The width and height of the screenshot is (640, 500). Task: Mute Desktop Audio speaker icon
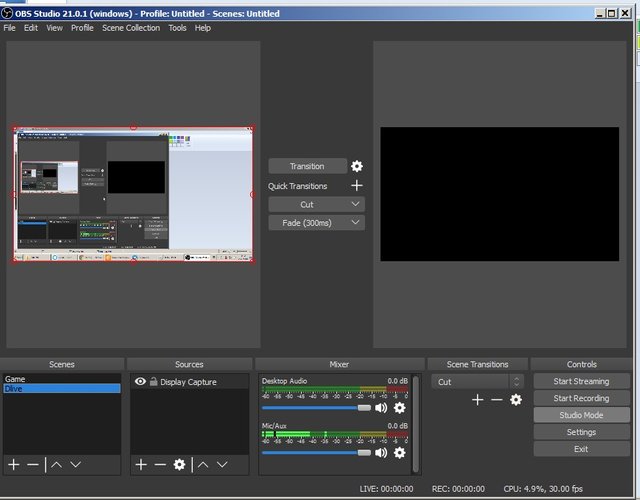click(x=381, y=408)
